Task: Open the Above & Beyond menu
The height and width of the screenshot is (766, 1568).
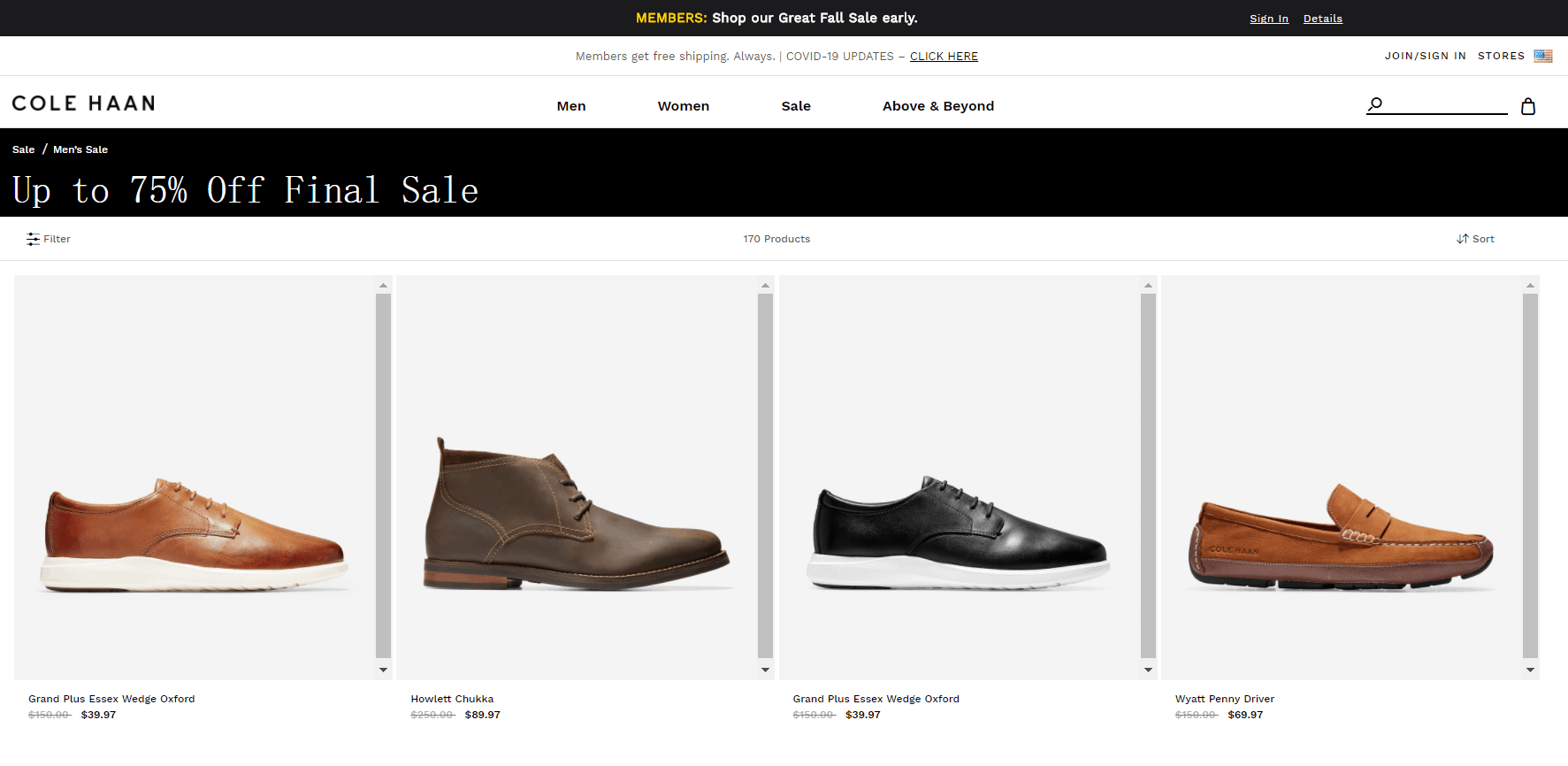Action: [938, 106]
